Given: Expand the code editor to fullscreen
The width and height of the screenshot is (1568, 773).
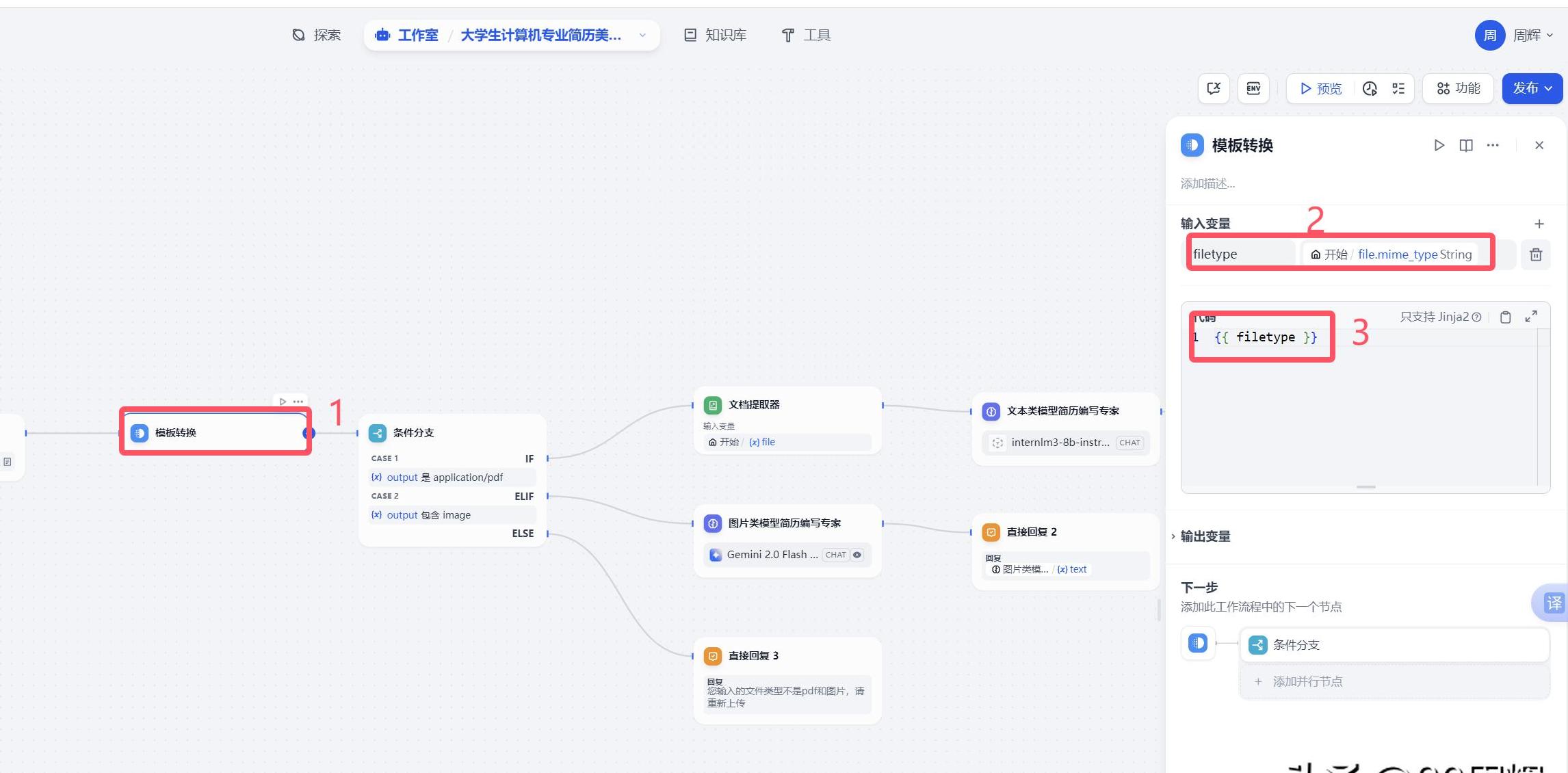Looking at the screenshot, I should click(1531, 316).
